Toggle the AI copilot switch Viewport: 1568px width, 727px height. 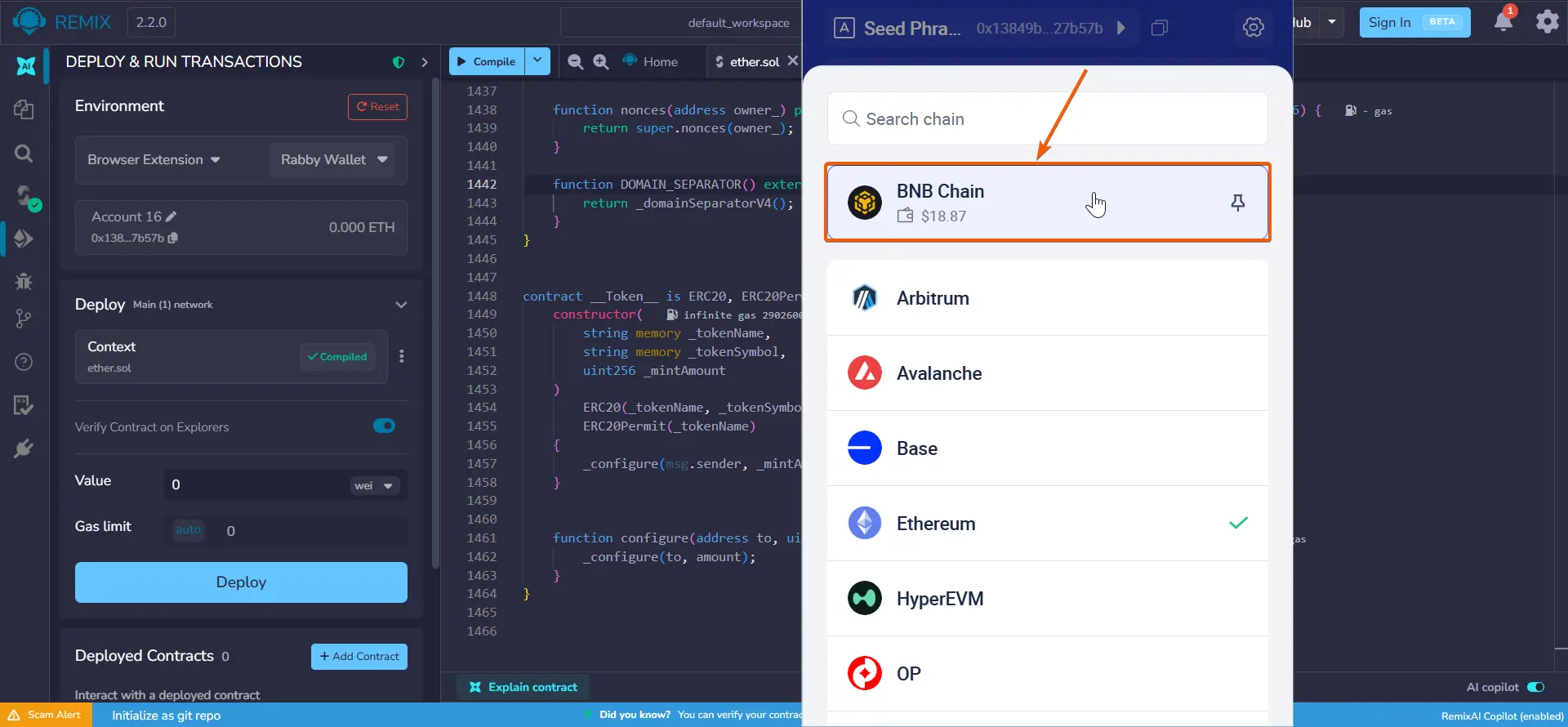[x=1535, y=687]
